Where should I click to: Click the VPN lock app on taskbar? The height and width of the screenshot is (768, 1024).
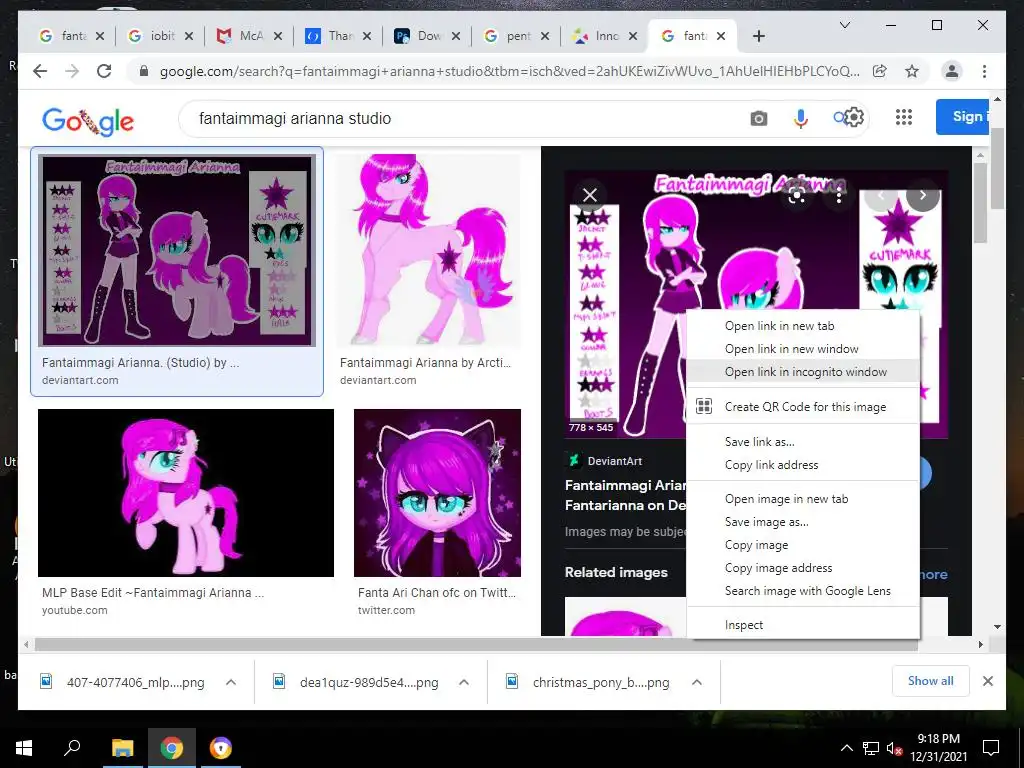(x=221, y=748)
